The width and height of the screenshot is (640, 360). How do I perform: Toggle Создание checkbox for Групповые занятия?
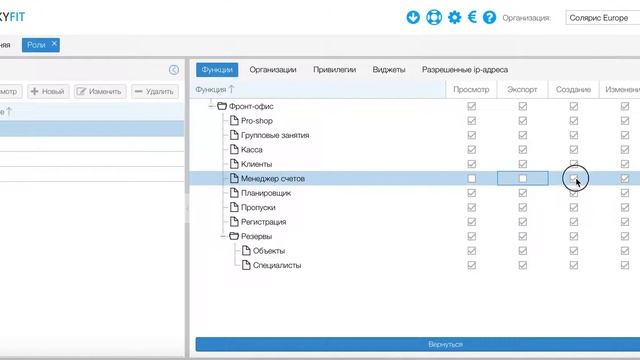pyautogui.click(x=574, y=135)
